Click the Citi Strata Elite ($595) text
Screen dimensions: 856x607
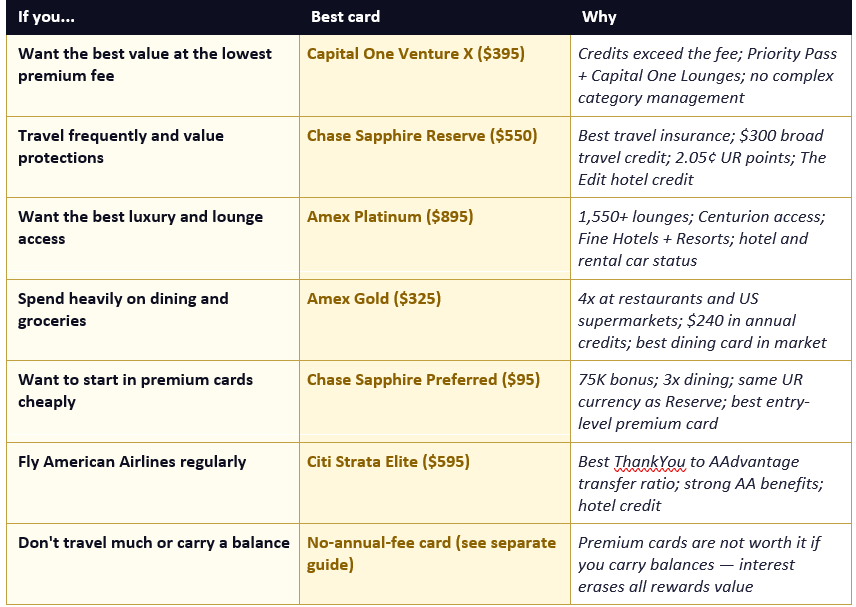pos(388,462)
